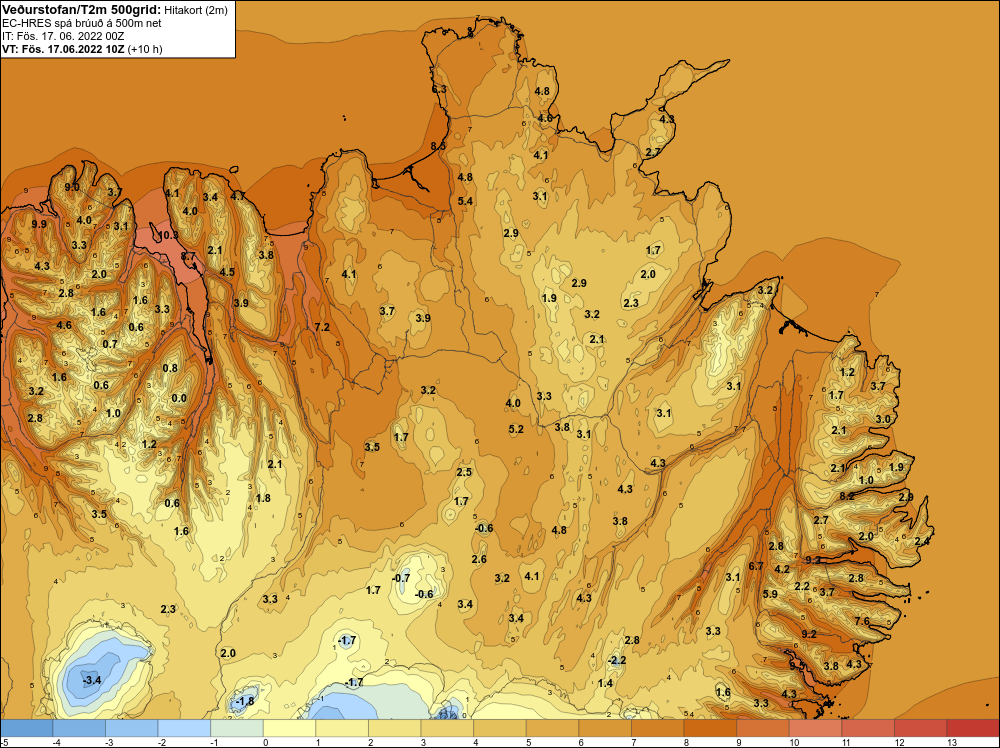Click the -1.8 temperature value
The width and height of the screenshot is (1000, 748).
tap(245, 701)
